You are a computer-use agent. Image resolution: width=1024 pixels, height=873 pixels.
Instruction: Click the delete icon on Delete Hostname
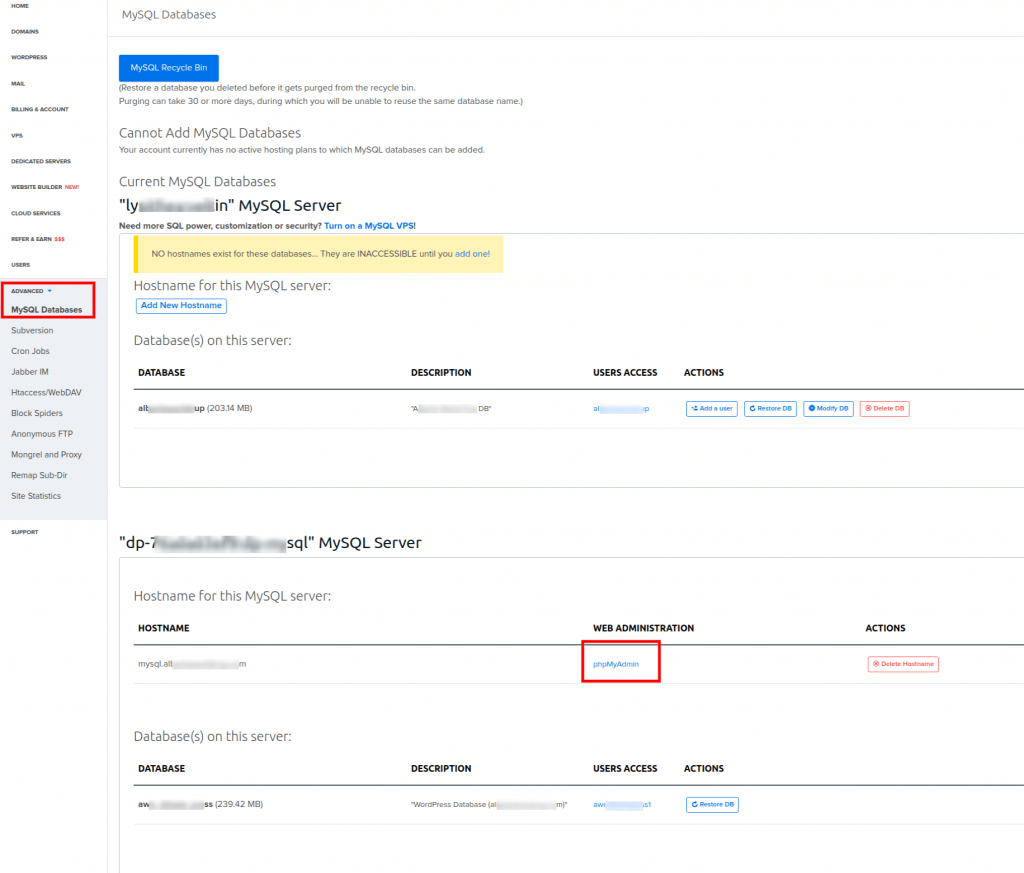[876, 663]
